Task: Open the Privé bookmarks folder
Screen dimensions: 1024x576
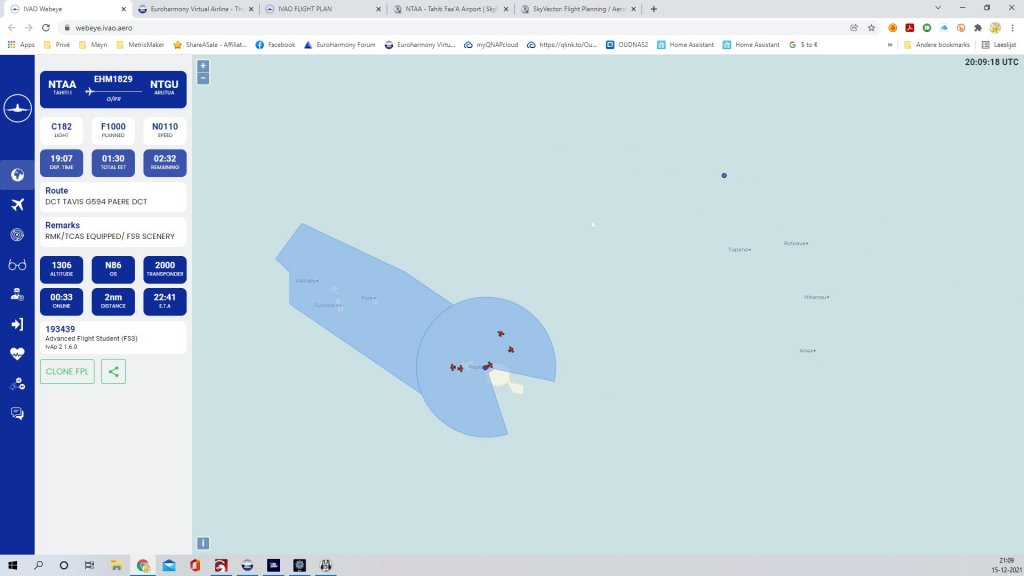Action: [x=57, y=45]
